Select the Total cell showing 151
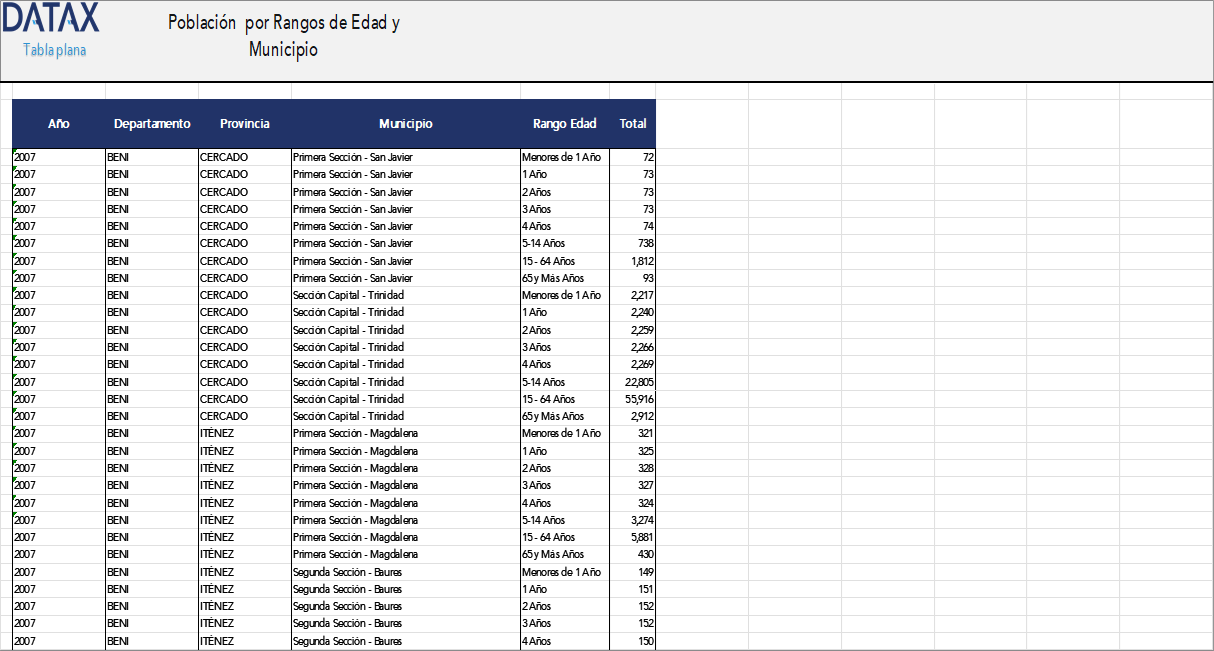Viewport: 1214px width, 651px height. [x=633, y=589]
